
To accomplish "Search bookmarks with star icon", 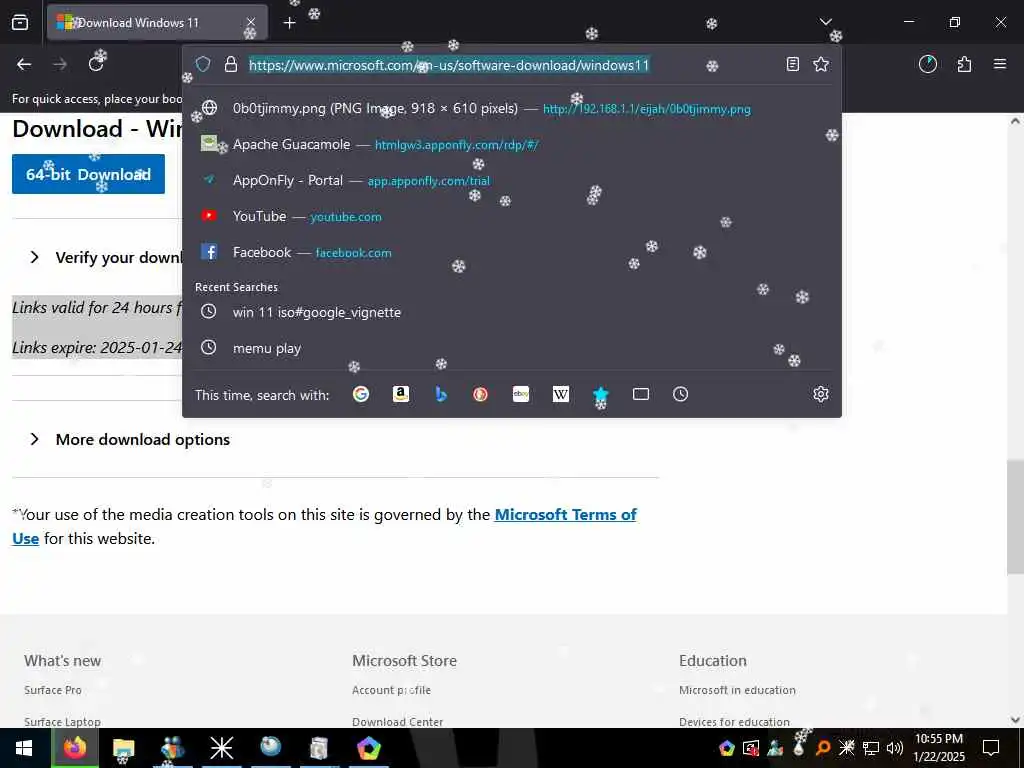I will 601,394.
